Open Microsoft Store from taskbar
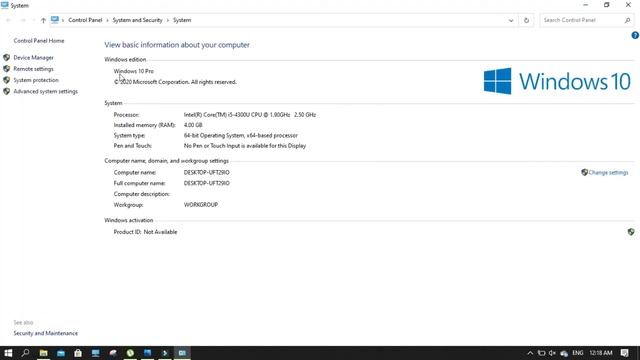The height and width of the screenshot is (360, 640). tap(78, 353)
